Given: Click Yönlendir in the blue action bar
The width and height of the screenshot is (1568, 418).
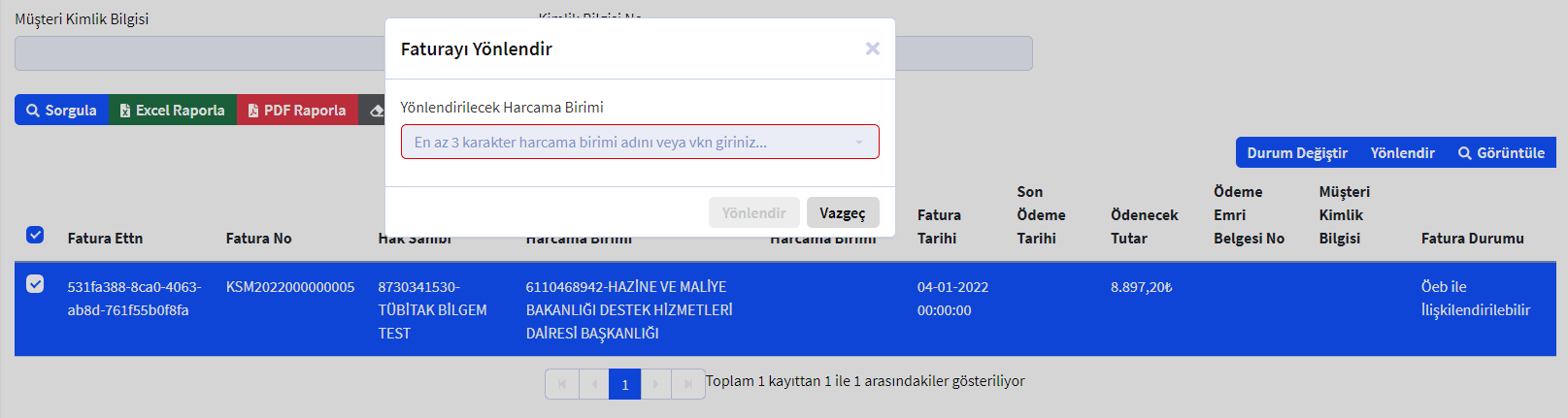Looking at the screenshot, I should coord(1402,153).
